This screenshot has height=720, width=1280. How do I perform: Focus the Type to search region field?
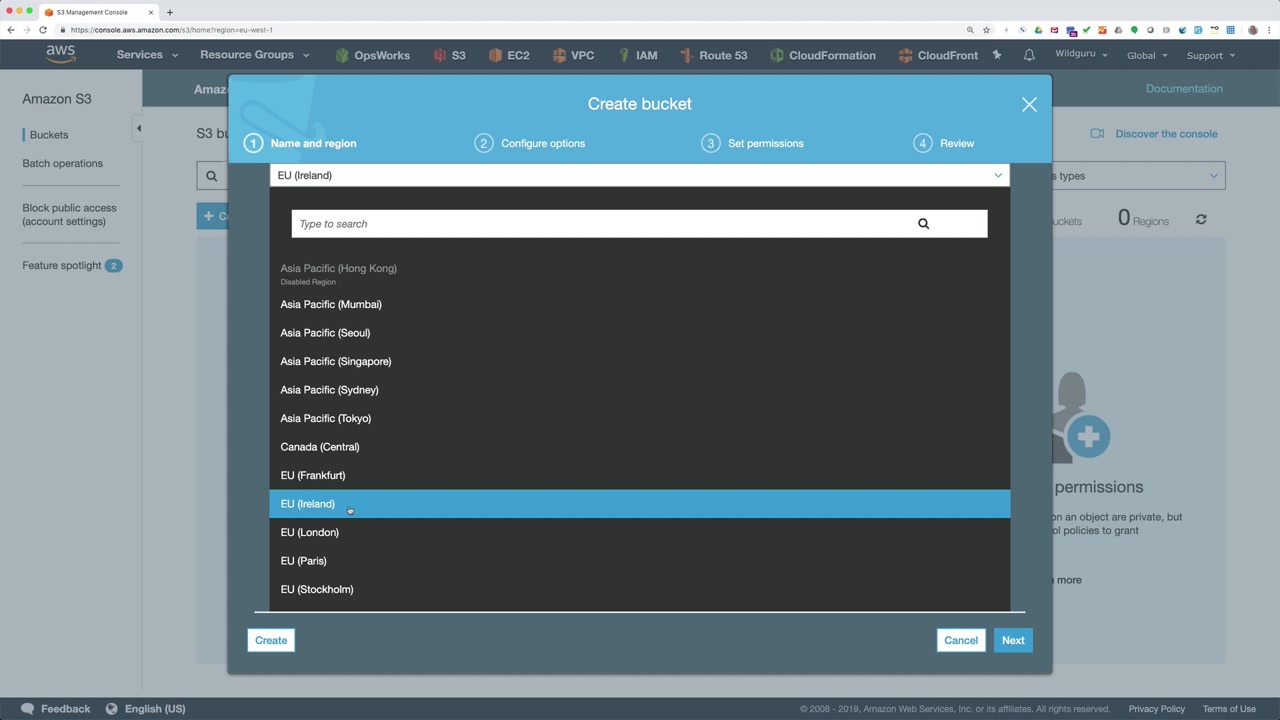[639, 224]
